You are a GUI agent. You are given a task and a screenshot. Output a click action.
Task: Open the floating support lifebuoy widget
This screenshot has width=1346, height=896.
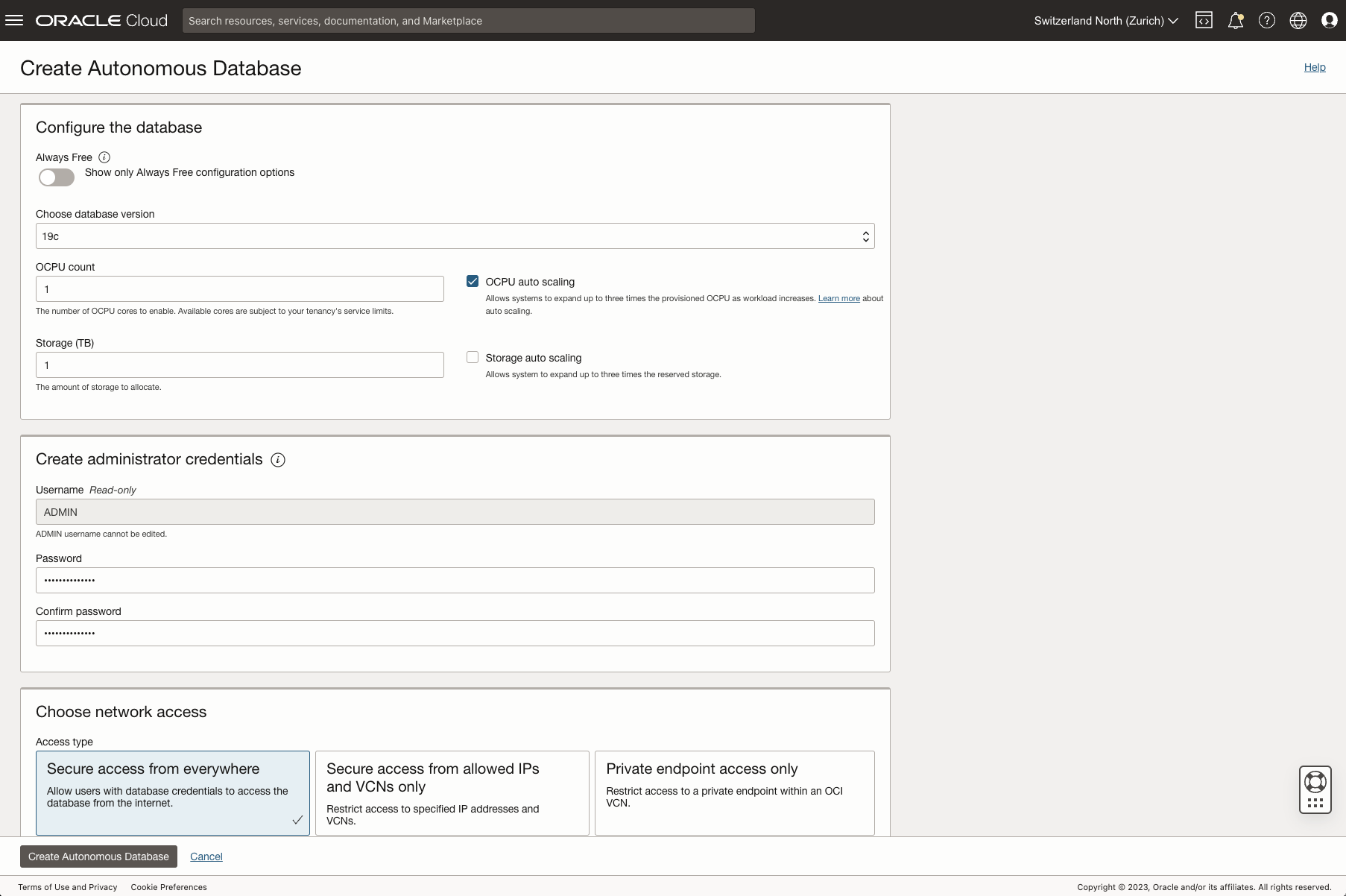click(x=1315, y=782)
